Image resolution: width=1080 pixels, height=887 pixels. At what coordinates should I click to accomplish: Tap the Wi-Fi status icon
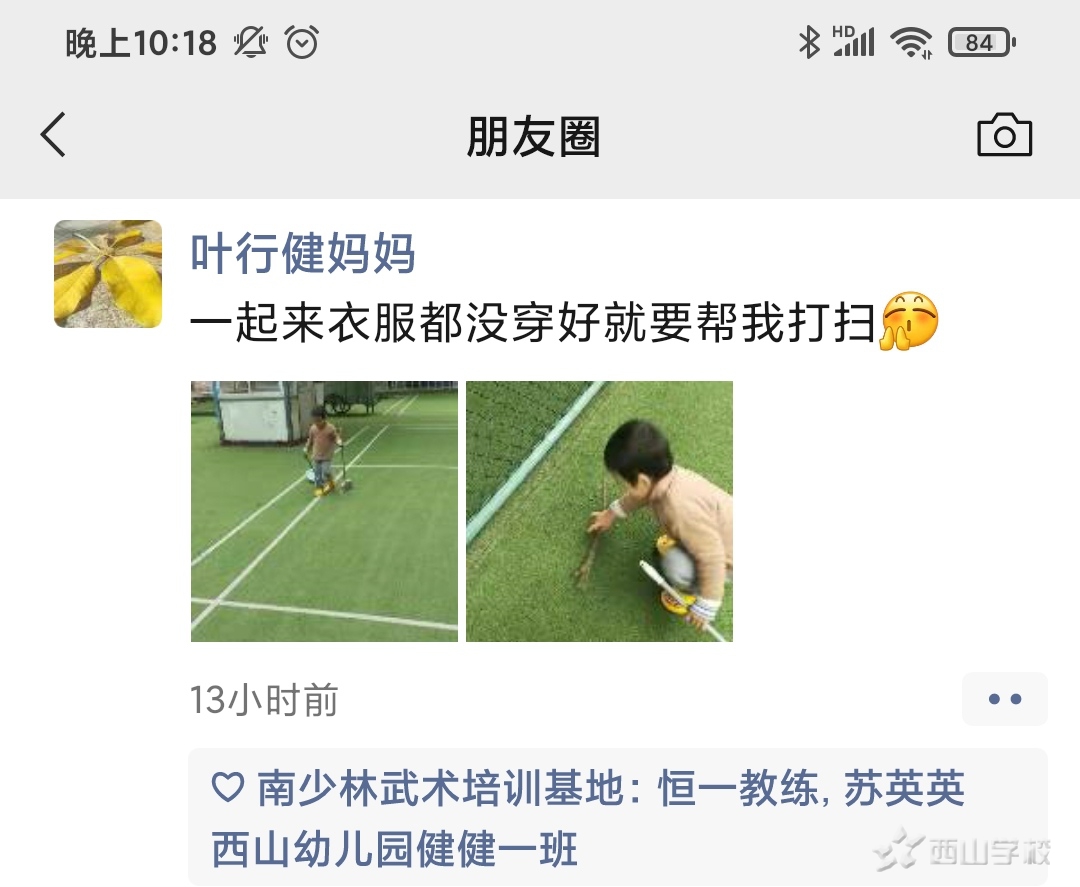tap(911, 43)
